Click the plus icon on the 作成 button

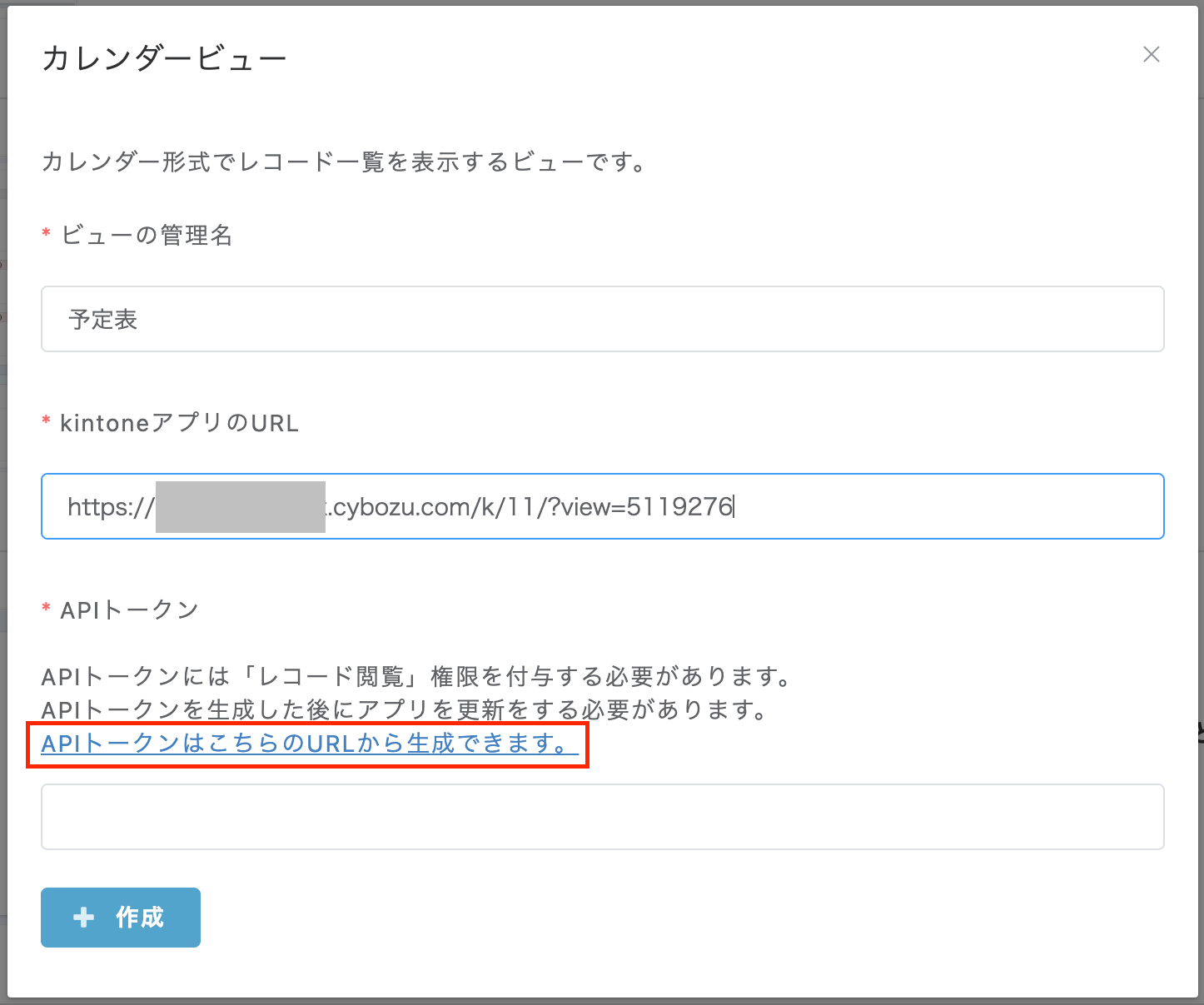coord(83,918)
